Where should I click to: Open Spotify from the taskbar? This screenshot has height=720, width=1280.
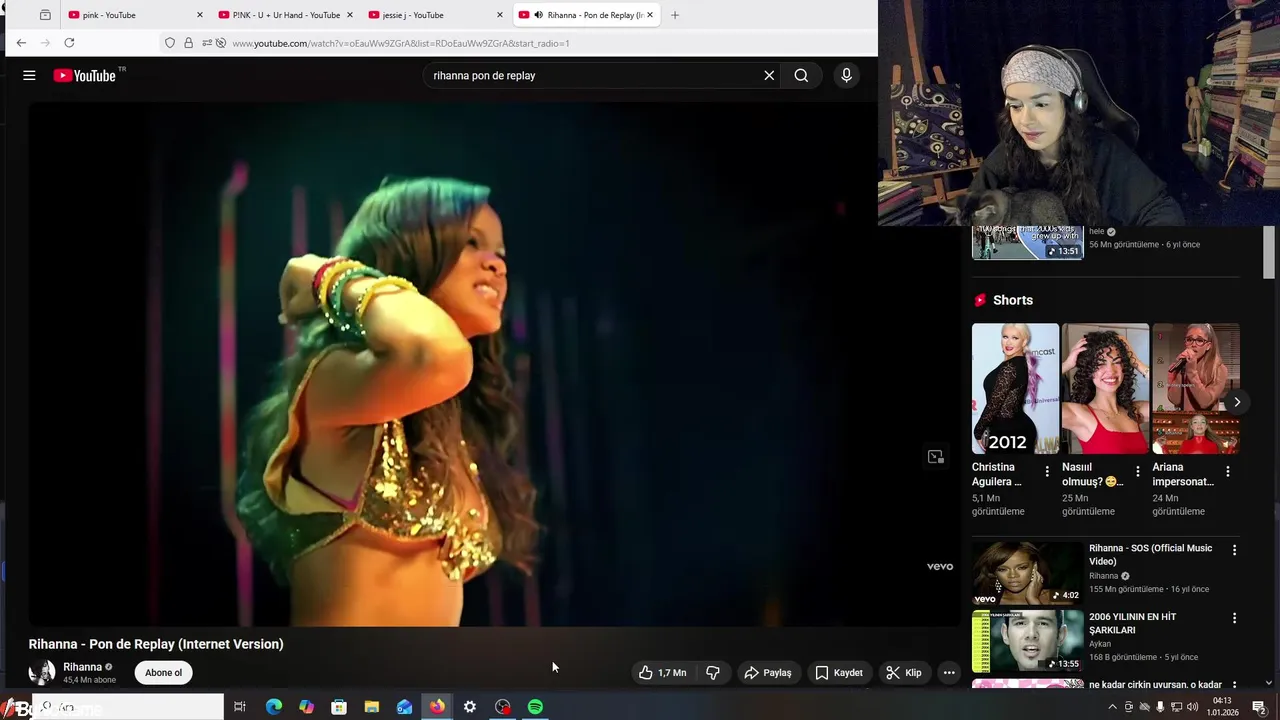[535, 707]
